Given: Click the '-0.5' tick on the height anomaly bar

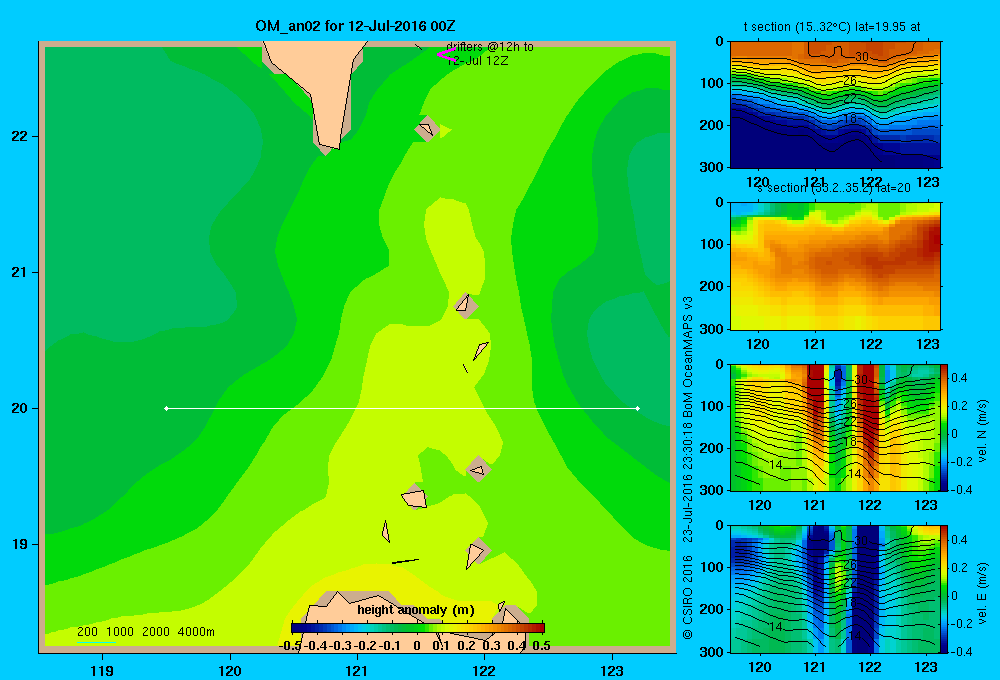Looking at the screenshot, I should 291,646.
